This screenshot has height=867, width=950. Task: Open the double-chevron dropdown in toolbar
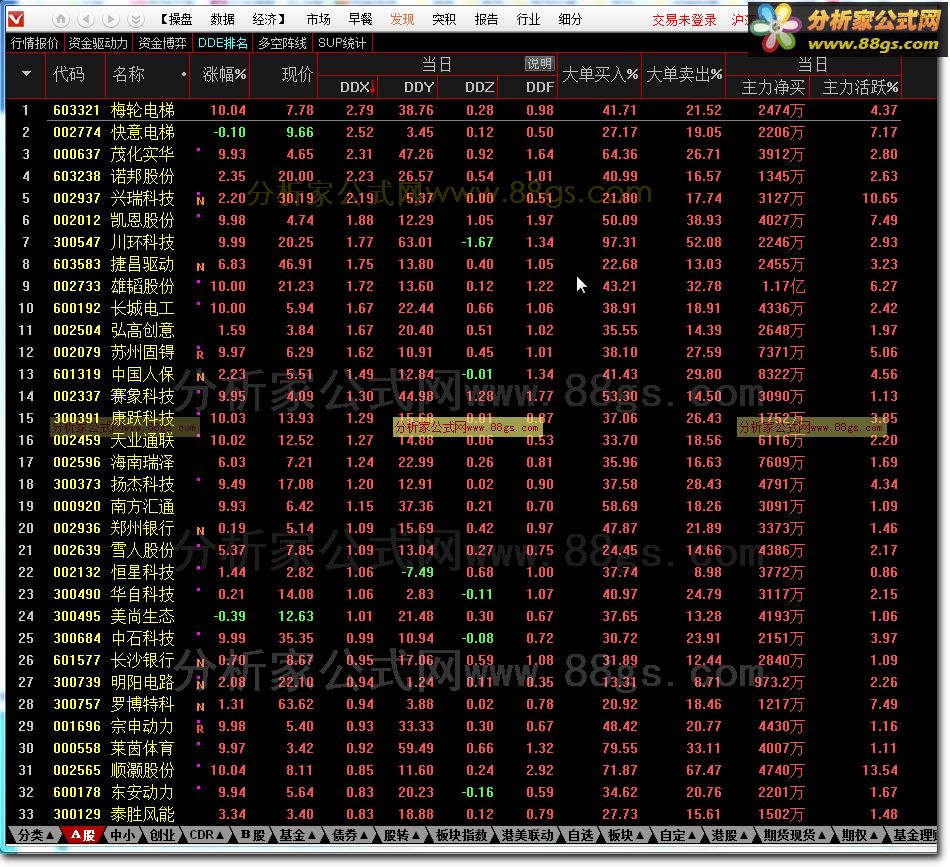(136, 19)
